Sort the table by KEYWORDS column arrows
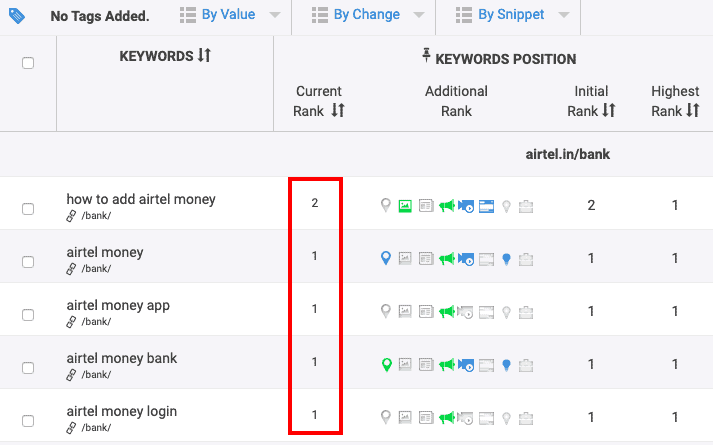The image size is (713, 445). (x=204, y=55)
